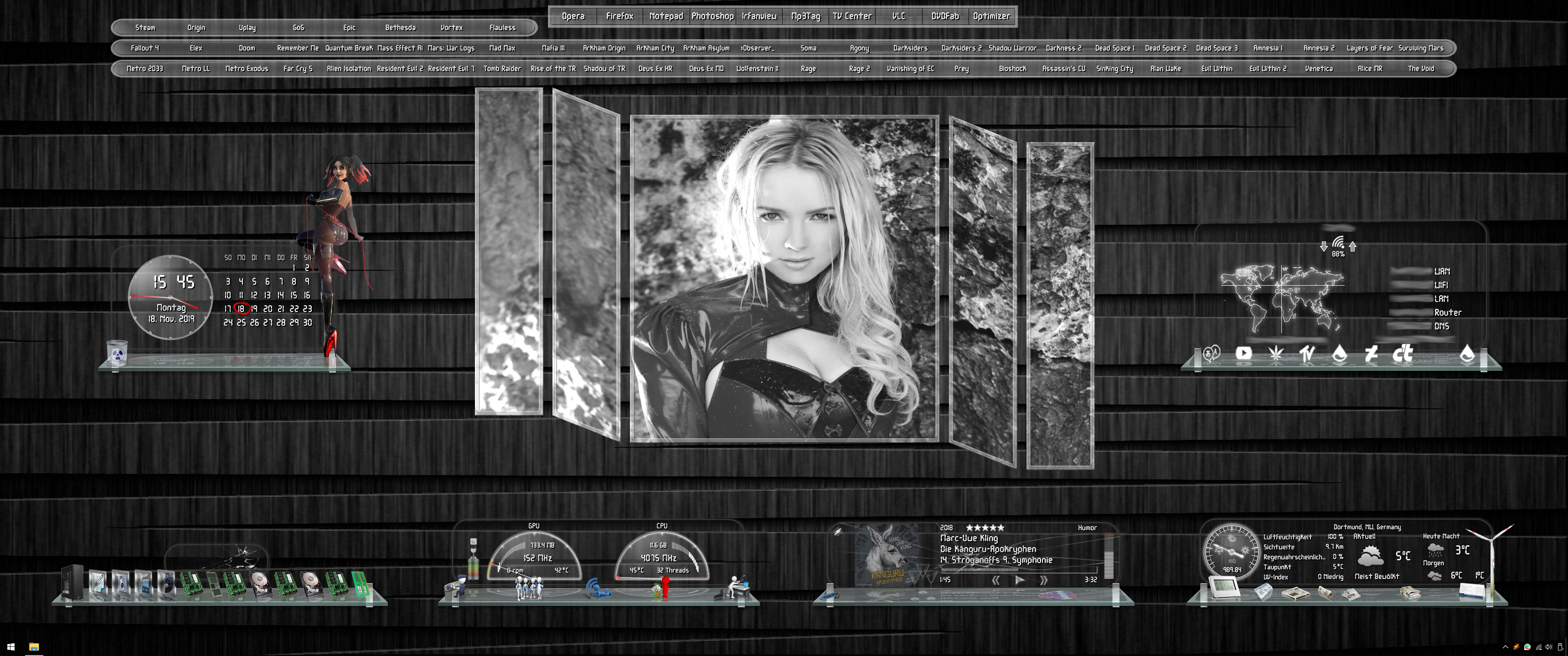The image size is (1568, 656).
Task: Open the pictures folder with camera icon
Action: tap(121, 584)
